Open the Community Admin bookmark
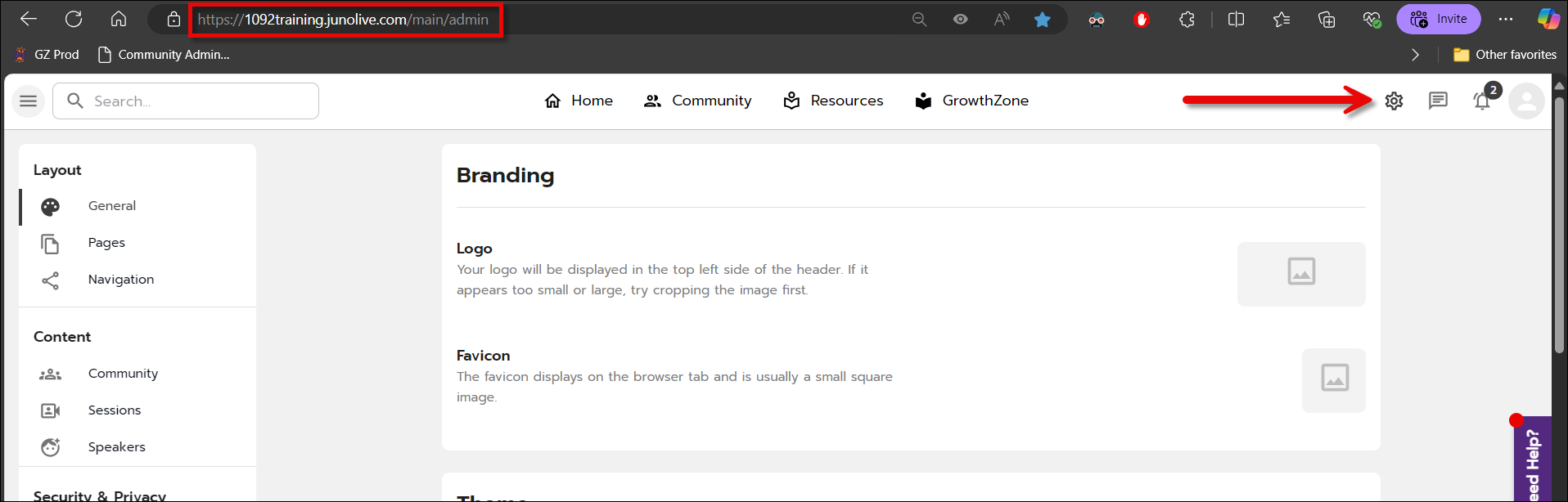Screen dimensions: 1568x502 click(163, 55)
